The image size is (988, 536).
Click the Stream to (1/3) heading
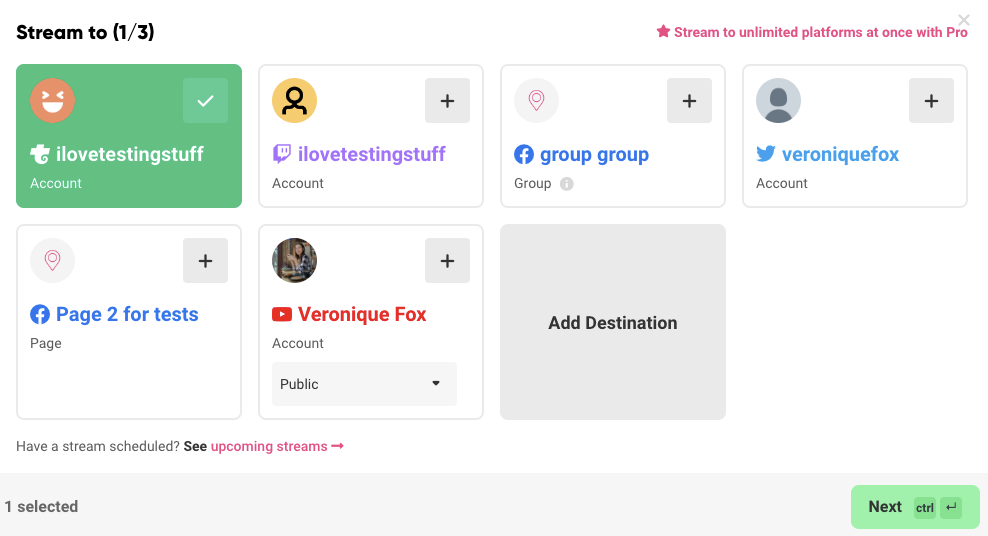click(x=85, y=32)
